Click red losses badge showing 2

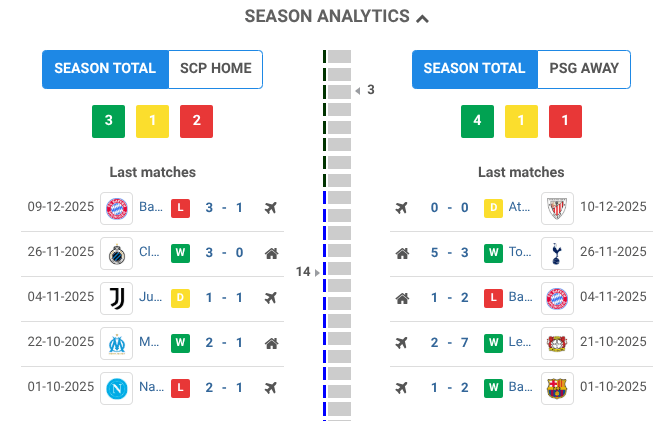[x=196, y=121]
